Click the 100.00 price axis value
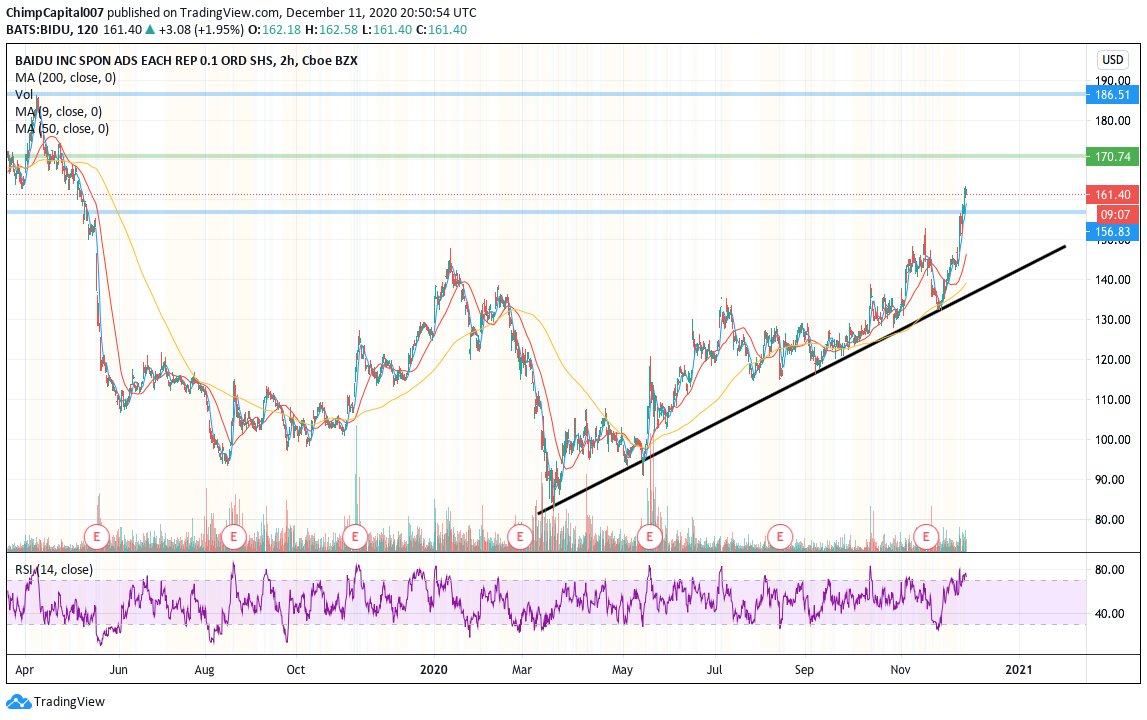 click(x=1113, y=439)
